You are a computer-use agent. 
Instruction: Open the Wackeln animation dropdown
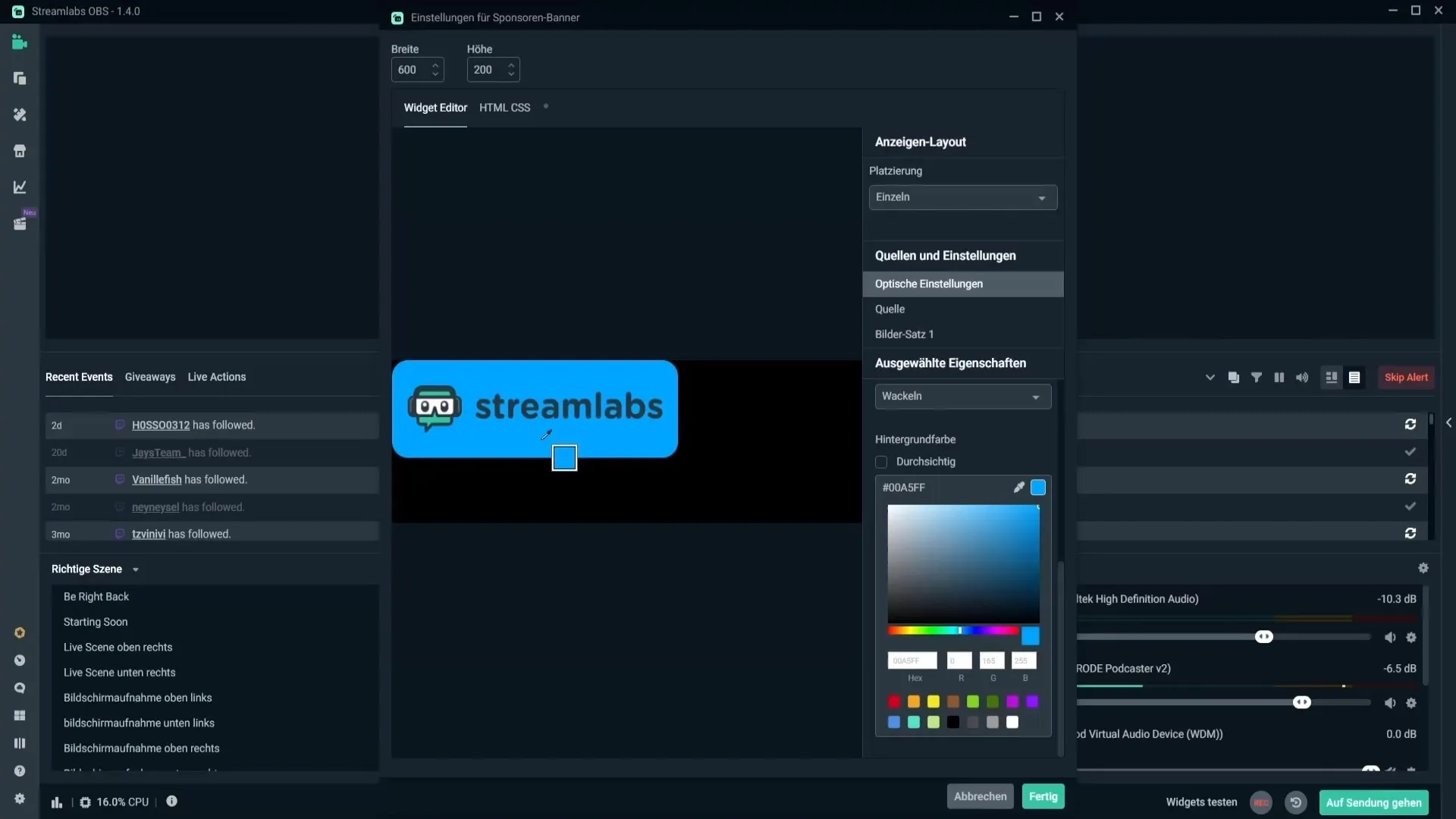[x=963, y=397]
